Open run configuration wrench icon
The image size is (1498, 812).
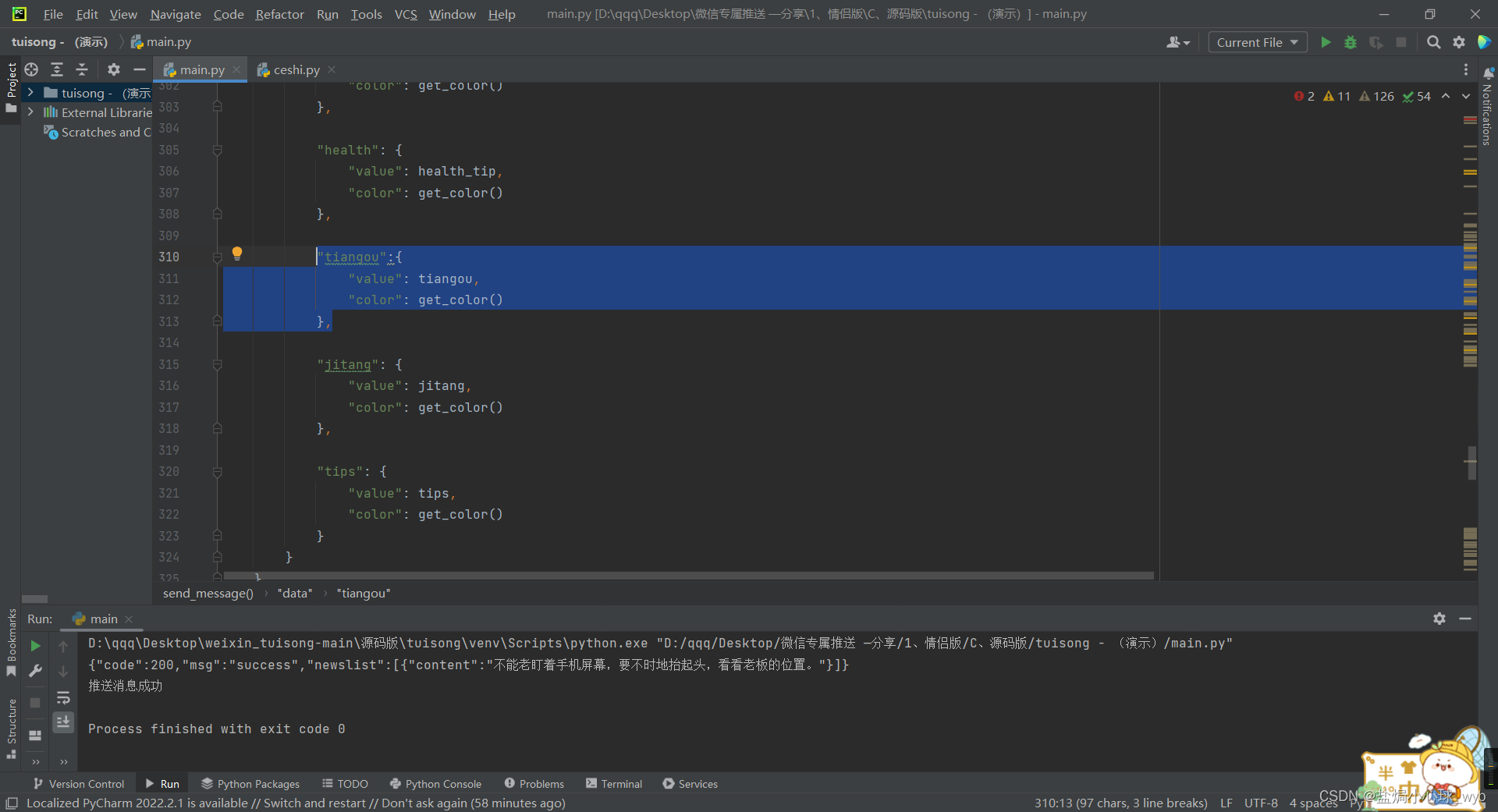tap(35, 671)
